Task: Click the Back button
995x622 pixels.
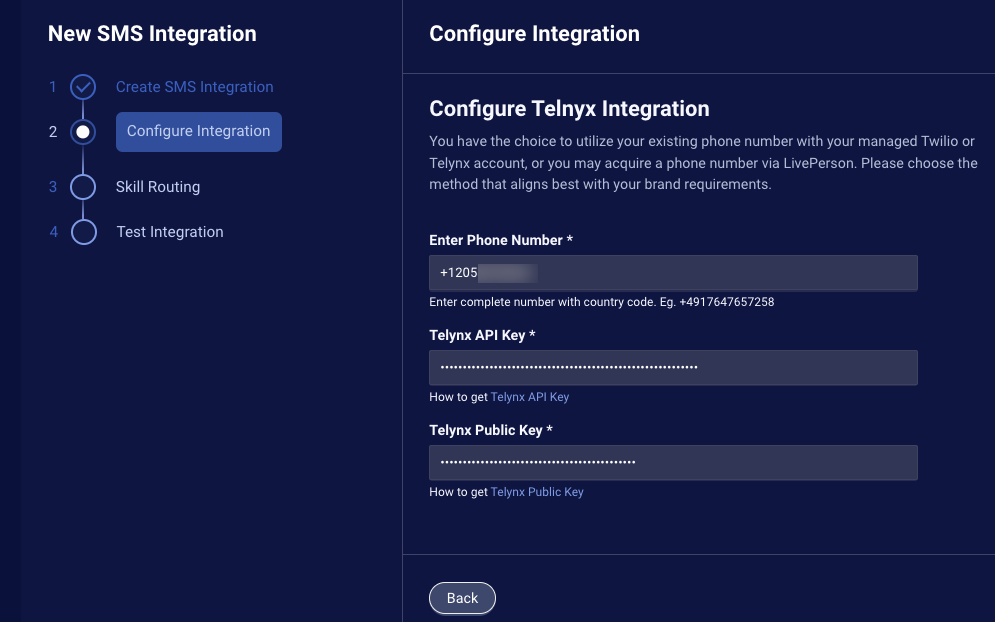Action: point(462,598)
